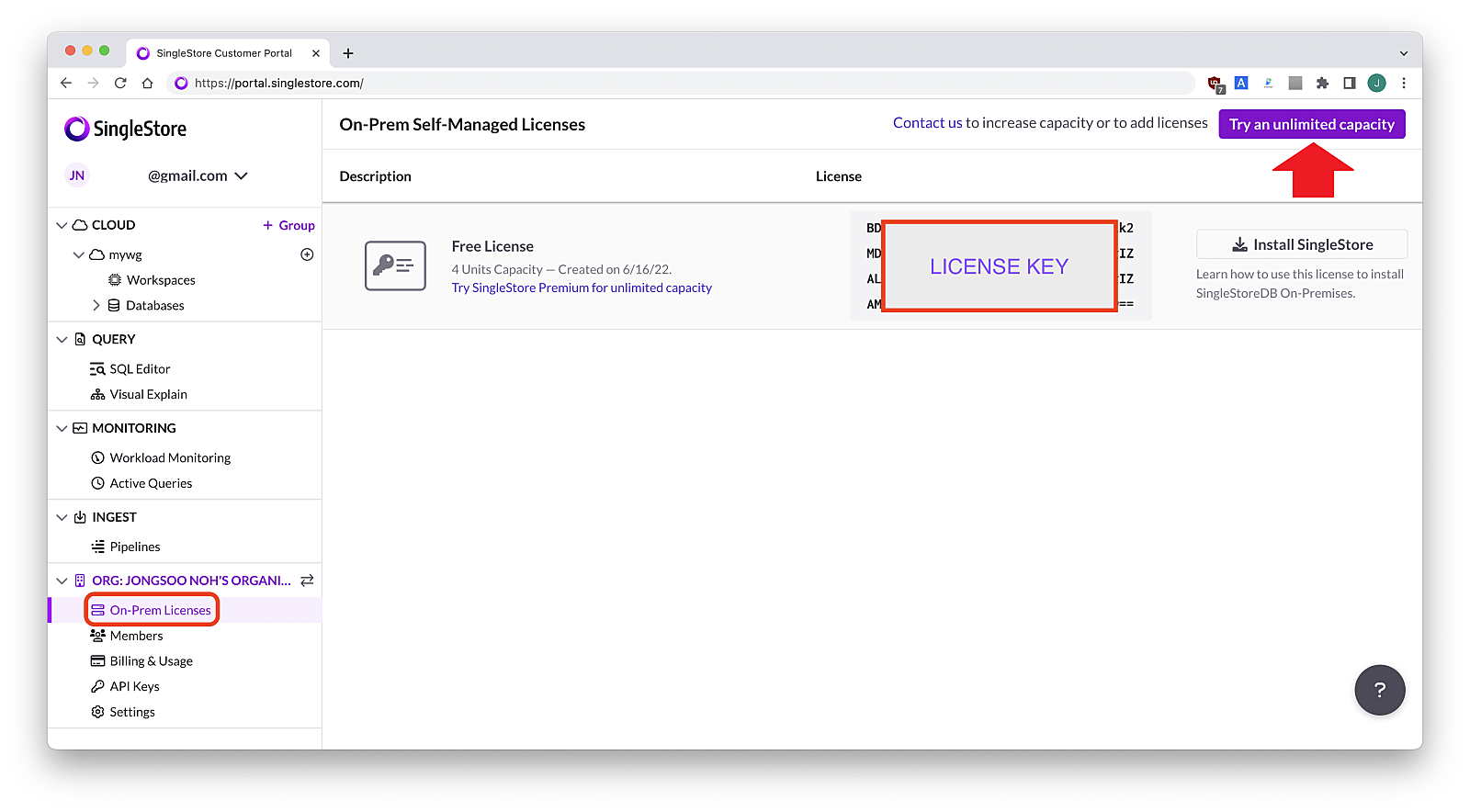Click the Try an unlimited capacity button
The height and width of the screenshot is (812, 1470).
(x=1311, y=124)
